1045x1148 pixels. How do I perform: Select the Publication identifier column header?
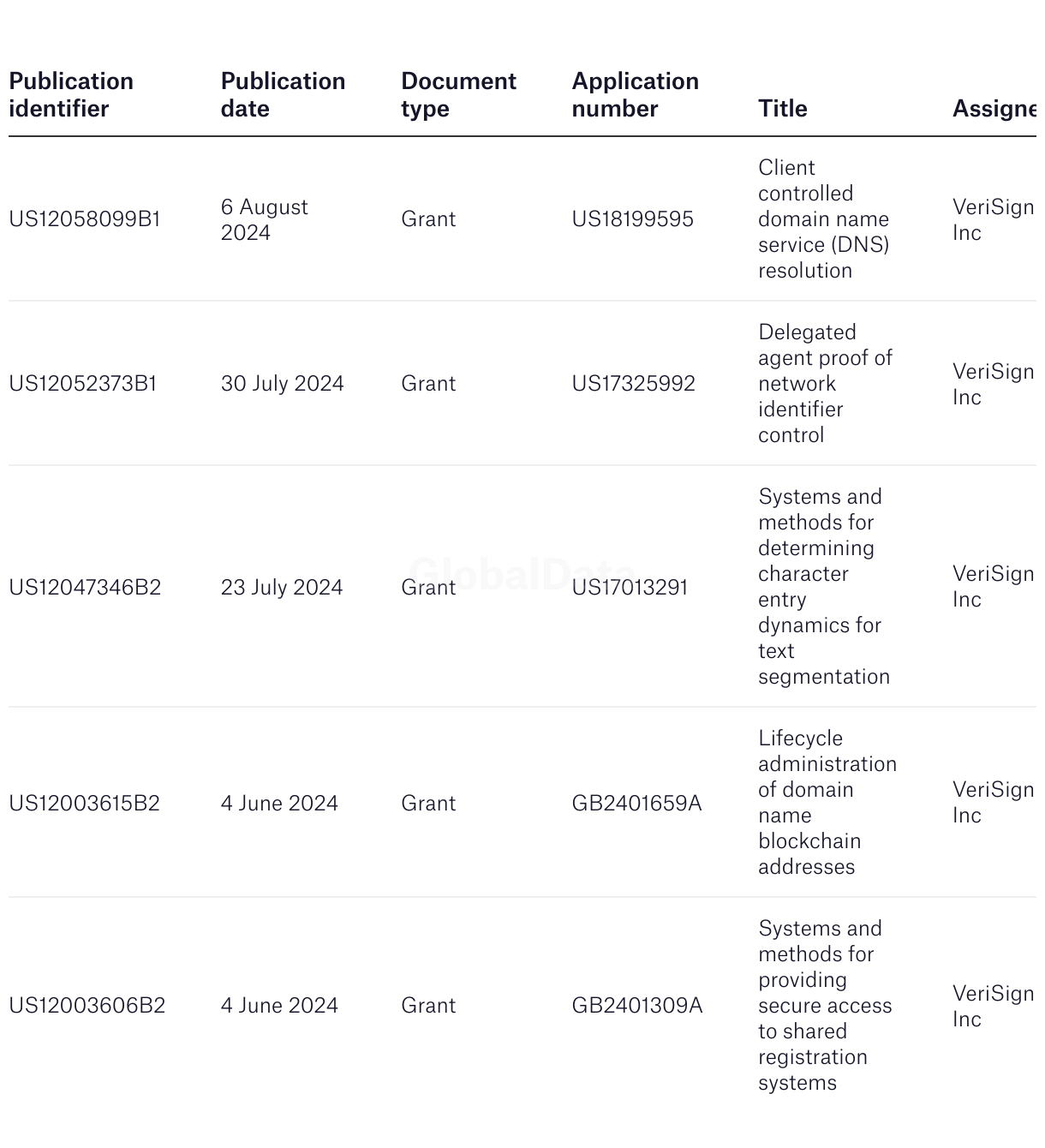pyautogui.click(x=71, y=95)
